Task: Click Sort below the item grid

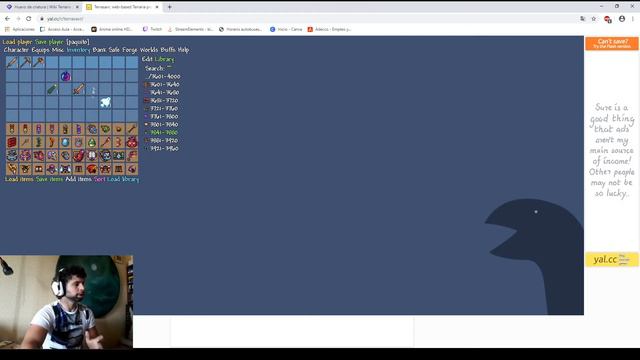Action: [x=100, y=179]
